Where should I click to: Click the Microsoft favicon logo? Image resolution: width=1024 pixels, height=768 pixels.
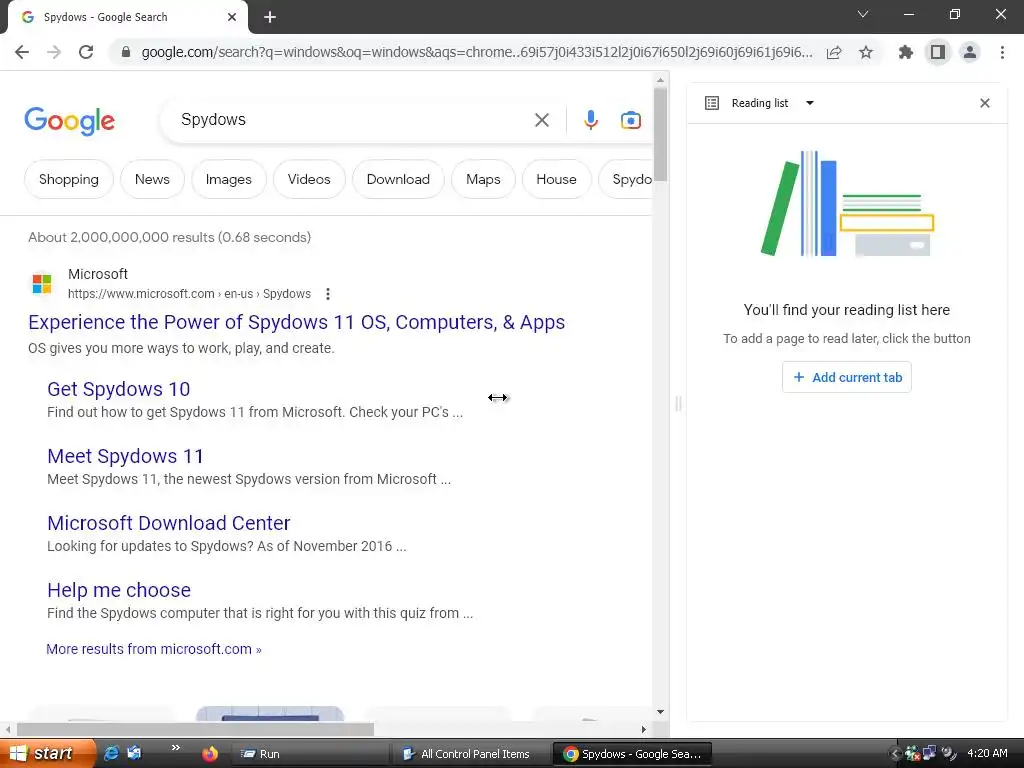(42, 284)
